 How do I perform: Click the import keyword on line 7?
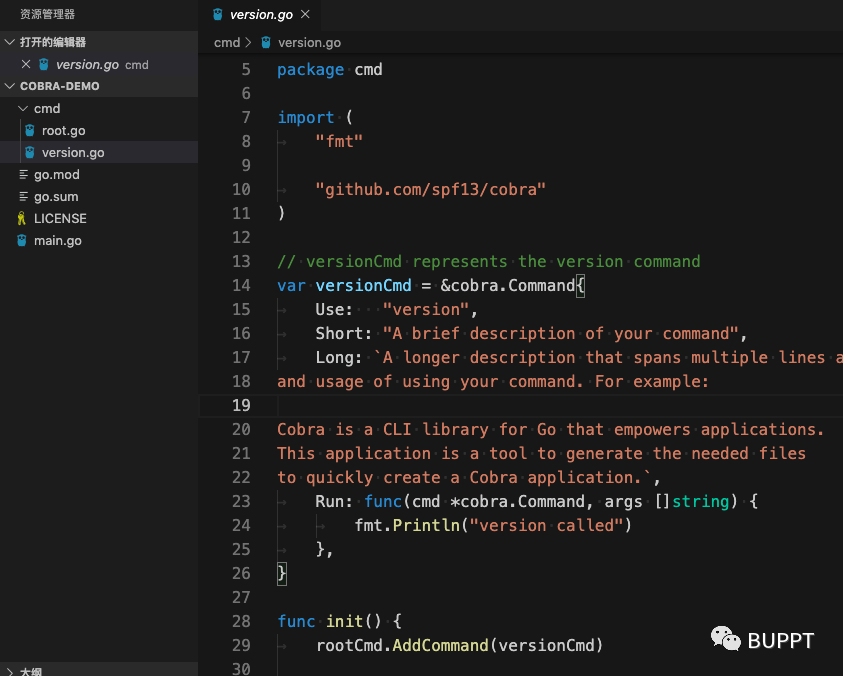(305, 118)
